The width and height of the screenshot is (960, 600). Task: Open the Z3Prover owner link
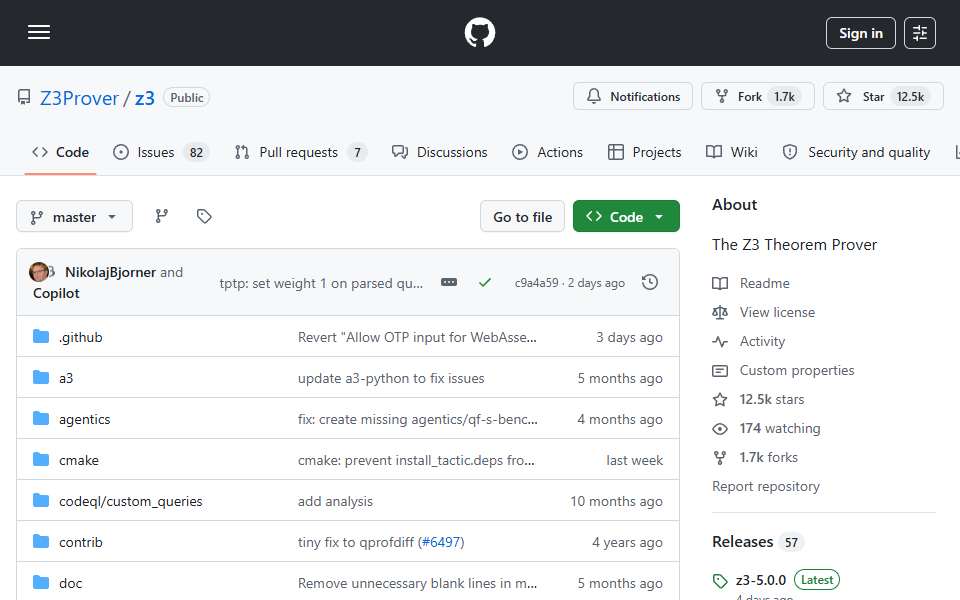80,98
